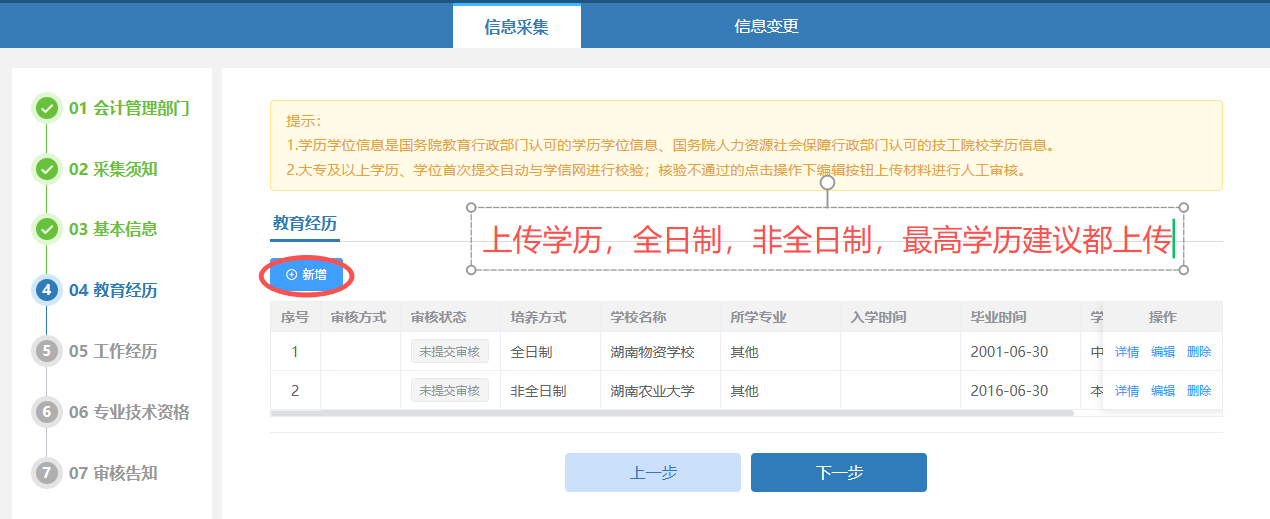The image size is (1270, 519).
Task: Click step 02 采集须知 checkmark icon
Action: [46, 169]
